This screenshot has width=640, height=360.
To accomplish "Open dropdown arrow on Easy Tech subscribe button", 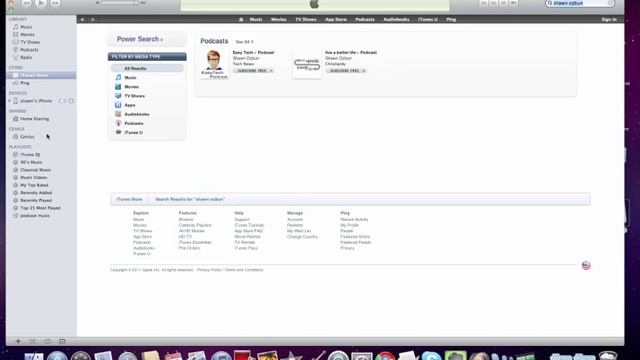I will (x=271, y=71).
